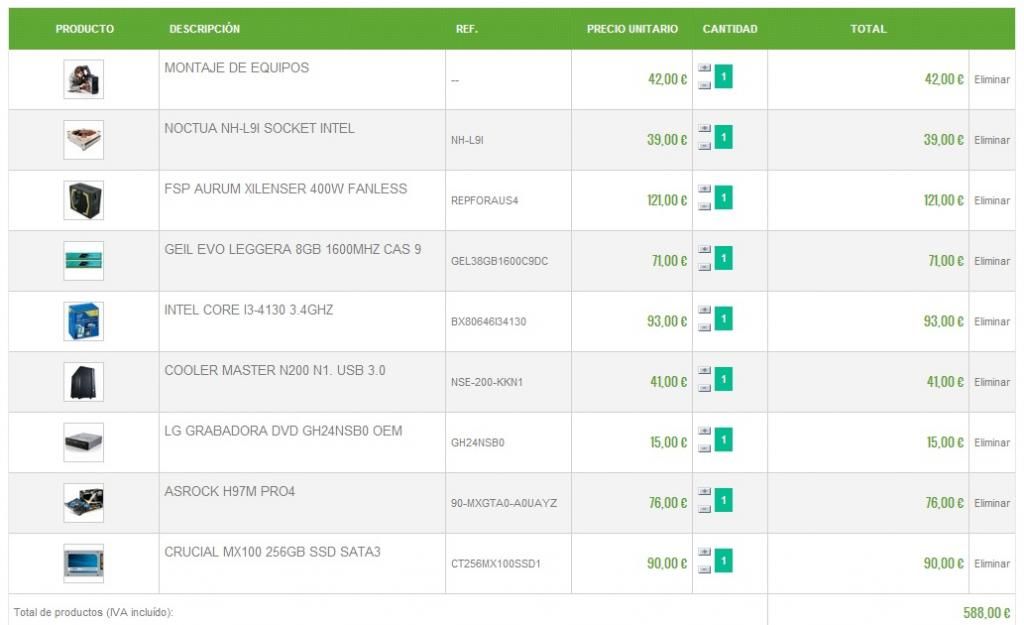Remove FSP AURUM XILENSER via Eliminar
Screen dimensions: 1024x625
coord(991,200)
